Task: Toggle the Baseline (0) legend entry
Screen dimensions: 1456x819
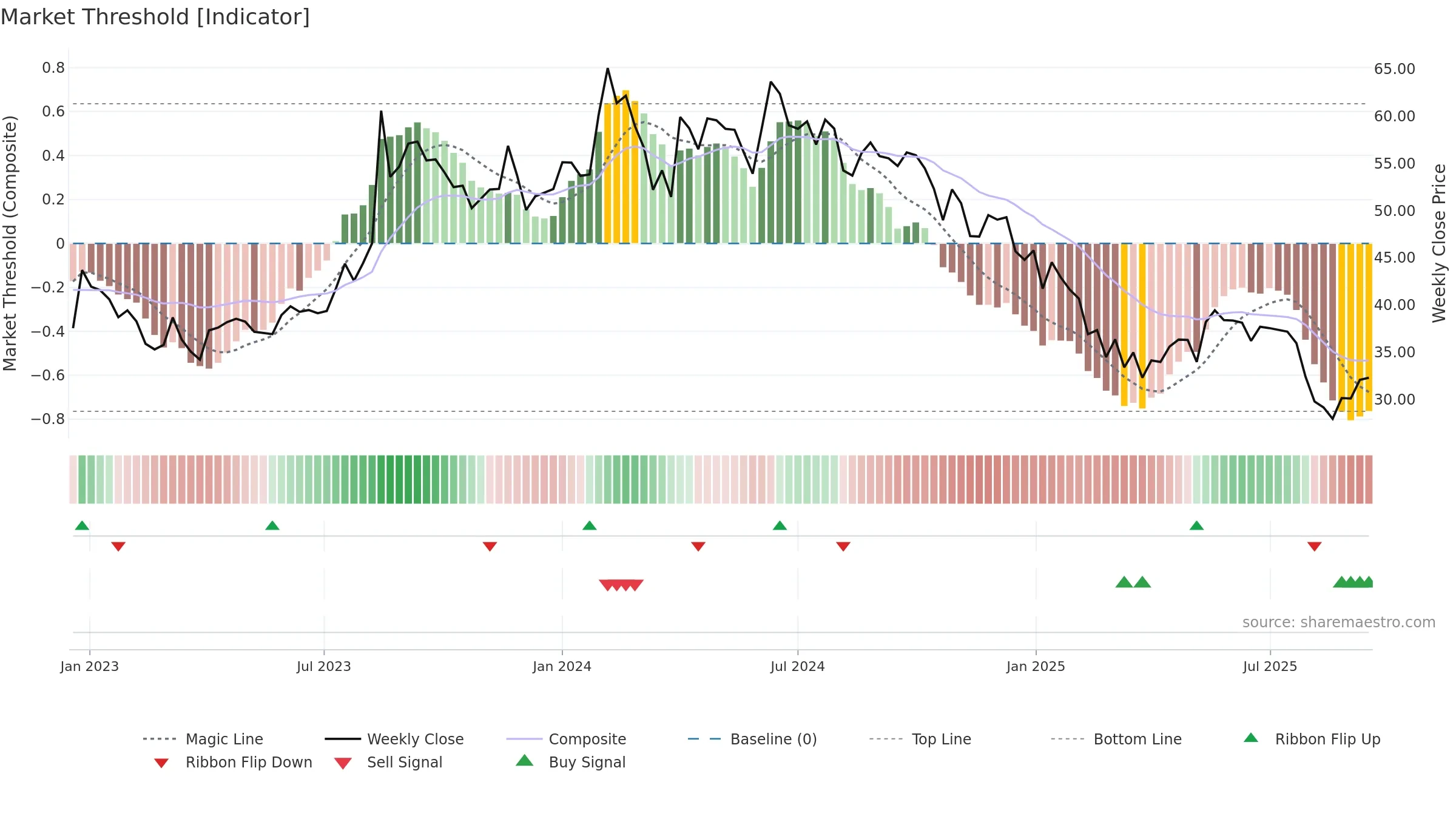Action: point(752,739)
